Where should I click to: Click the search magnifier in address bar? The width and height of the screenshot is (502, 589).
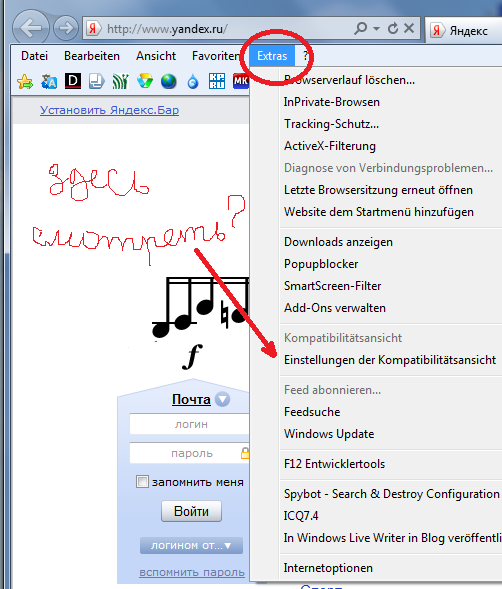[x=360, y=28]
